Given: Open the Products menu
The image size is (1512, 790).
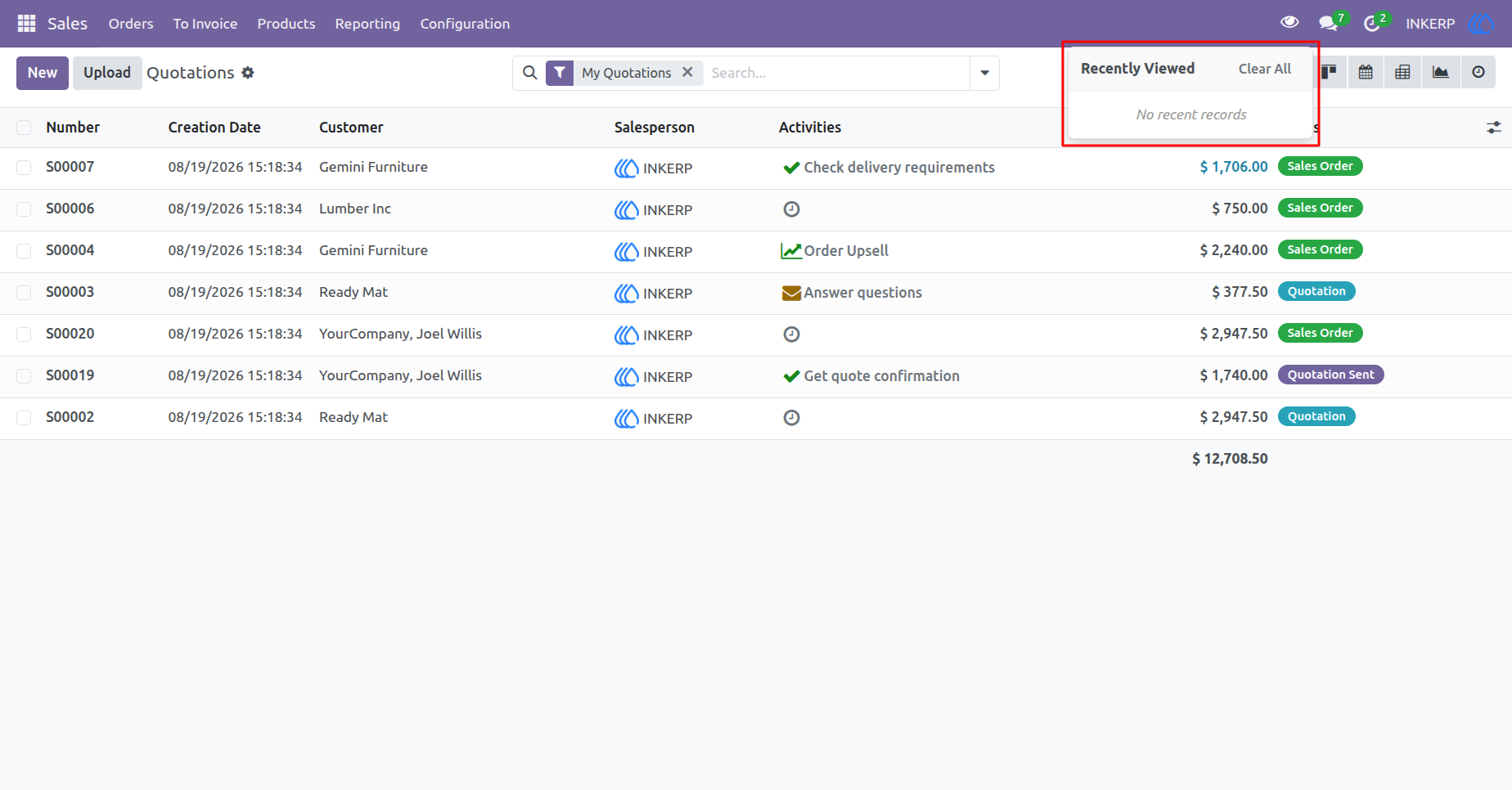Looking at the screenshot, I should click(286, 24).
